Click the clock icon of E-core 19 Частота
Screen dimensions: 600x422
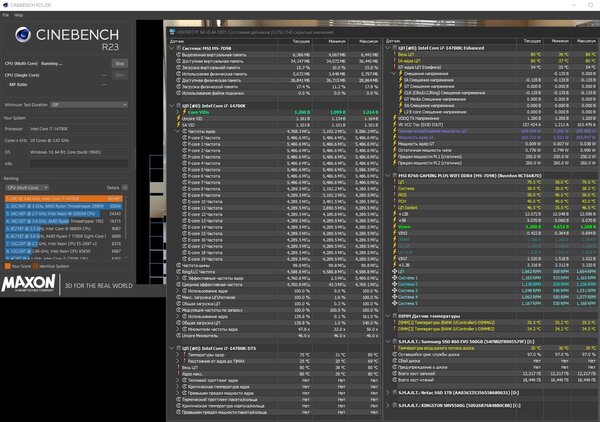(184, 259)
